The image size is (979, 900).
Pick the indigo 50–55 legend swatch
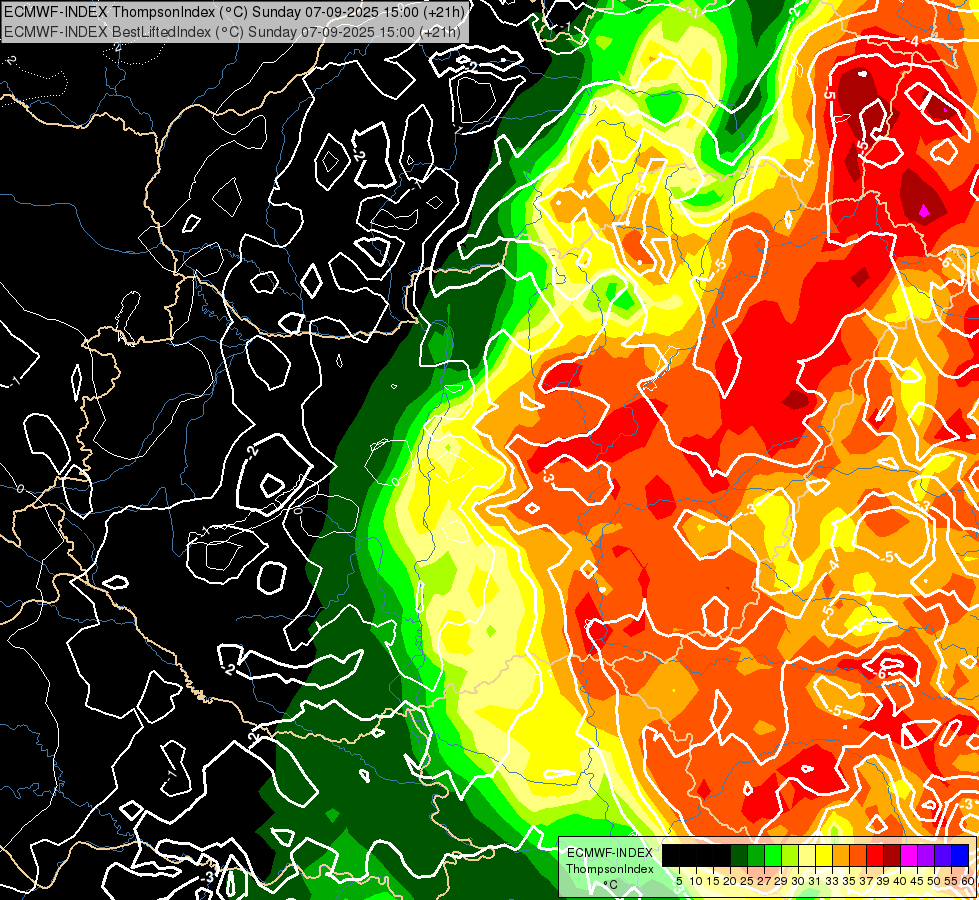[x=943, y=855]
